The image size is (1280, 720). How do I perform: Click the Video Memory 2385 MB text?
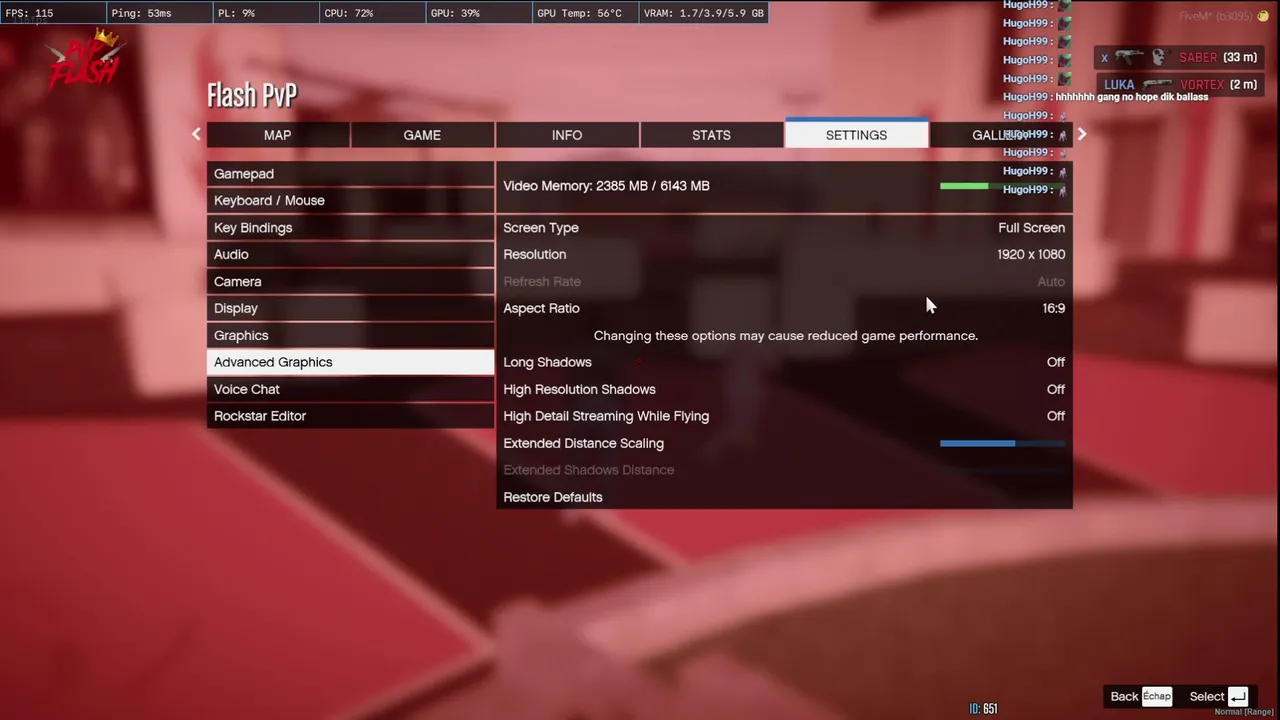coord(606,186)
